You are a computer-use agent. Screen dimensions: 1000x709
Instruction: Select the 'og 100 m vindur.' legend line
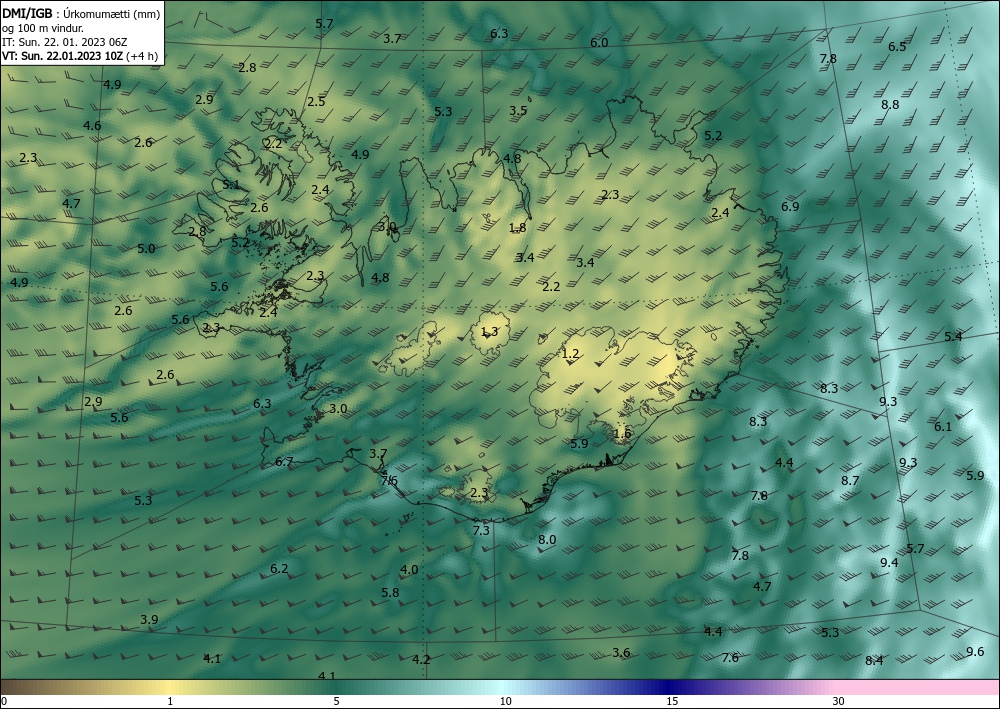click(x=43, y=28)
